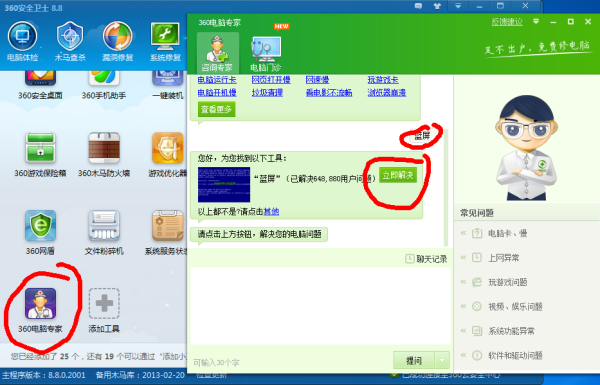Viewport: 600px width, 385px height.
Task: Click into the question input box
Action: 320,305
